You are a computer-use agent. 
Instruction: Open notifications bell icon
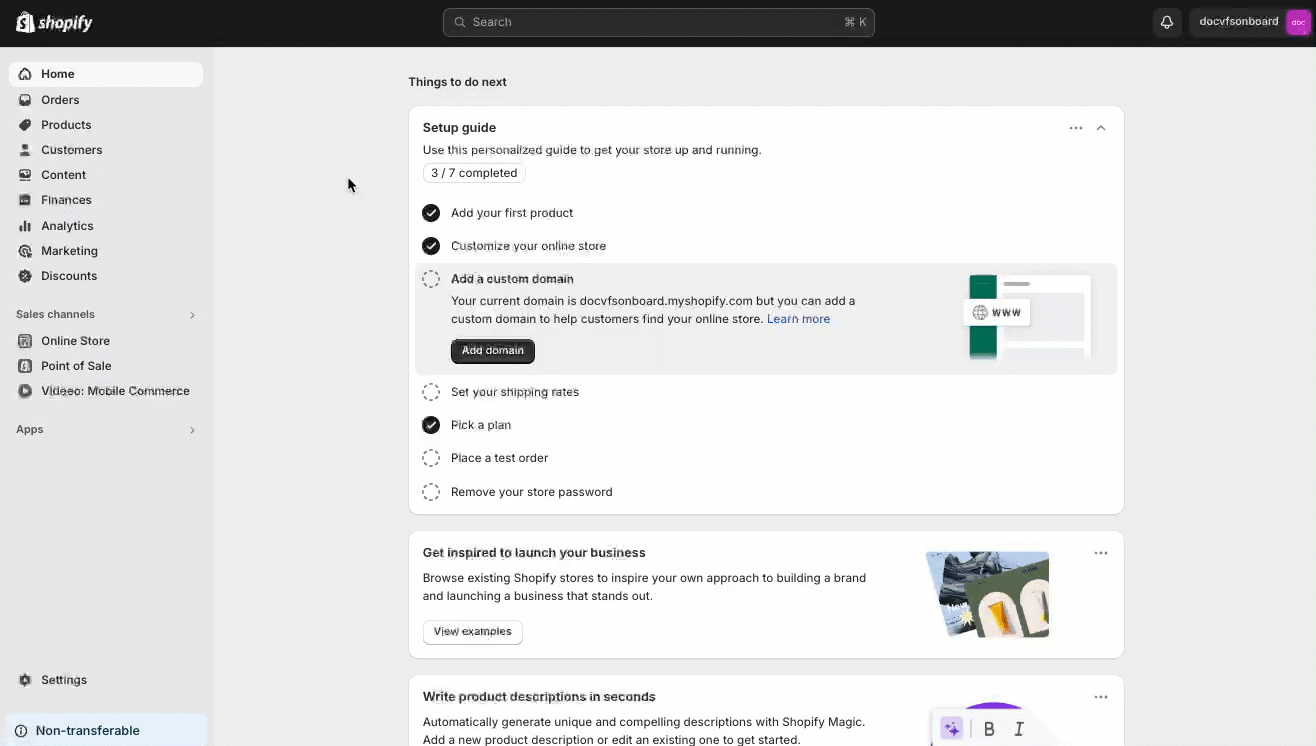(x=1166, y=22)
